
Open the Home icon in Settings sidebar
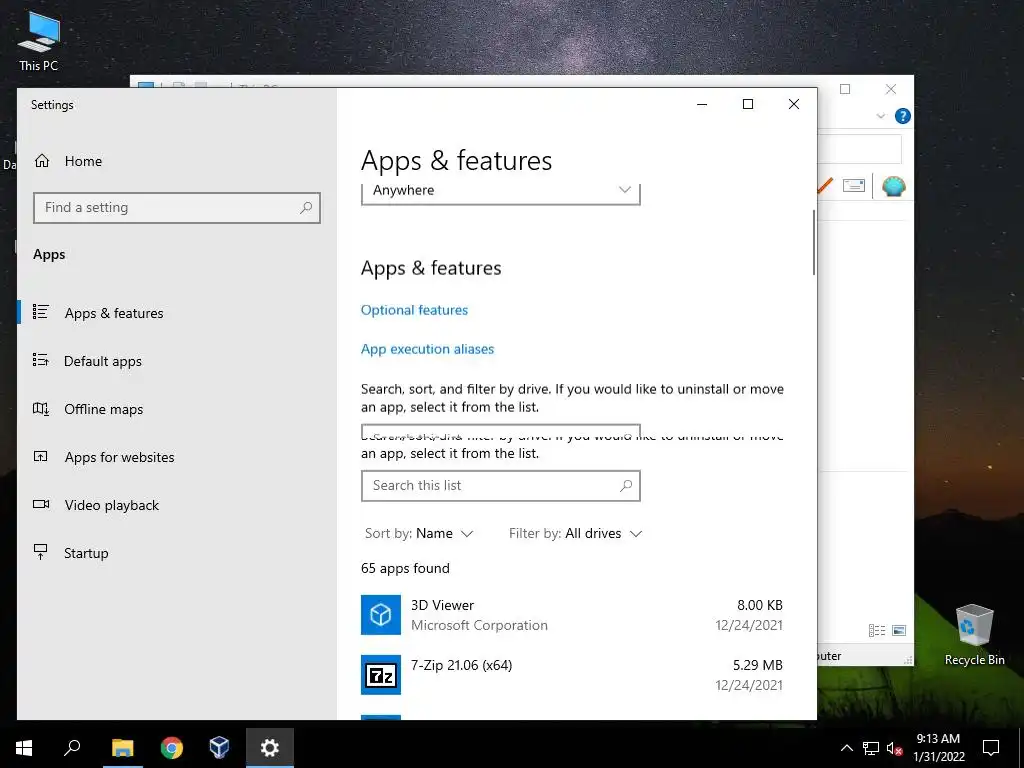click(x=42, y=161)
